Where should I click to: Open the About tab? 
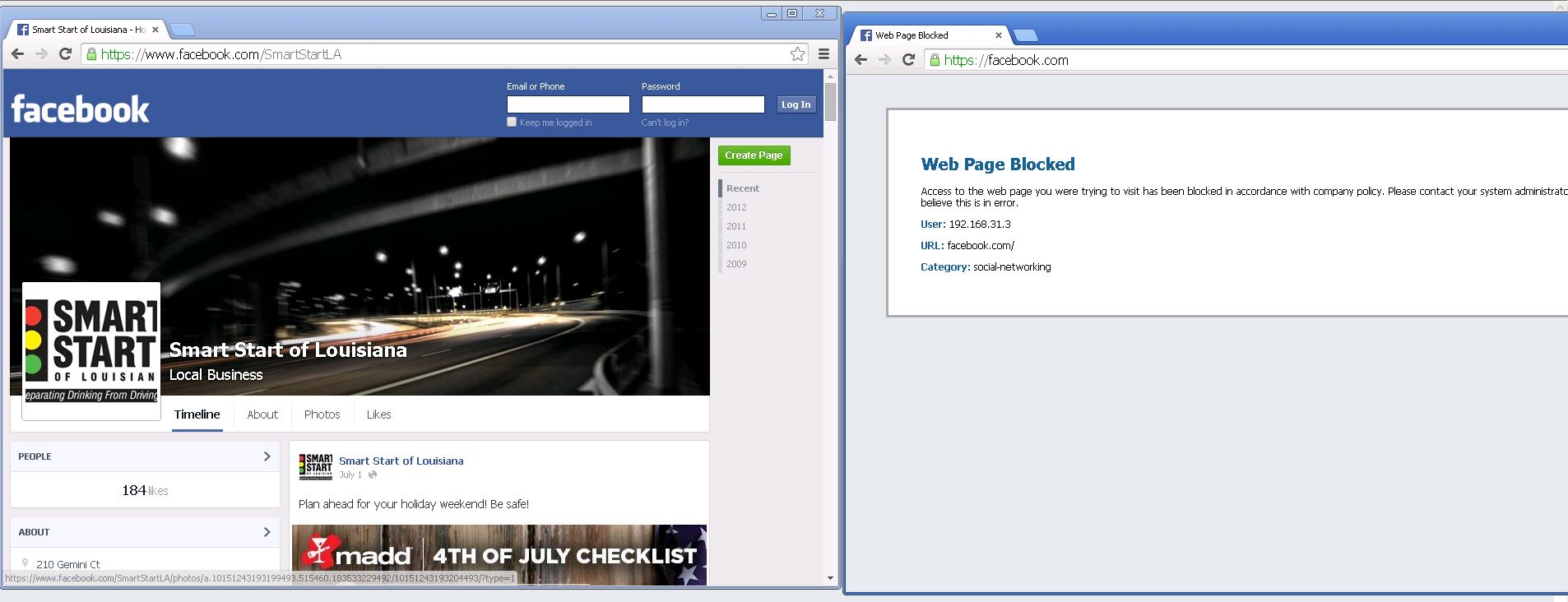262,414
